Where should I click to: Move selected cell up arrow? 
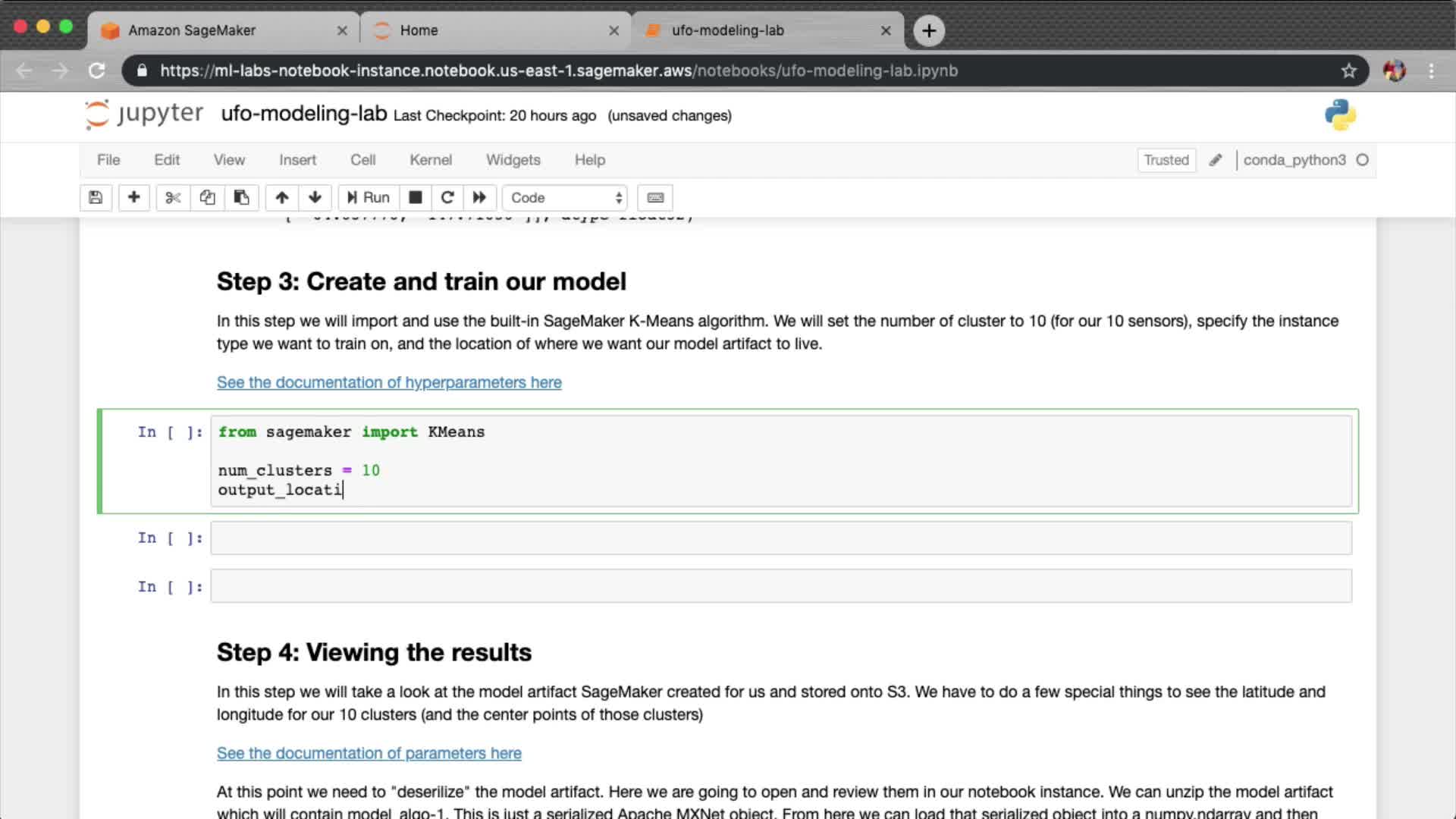click(282, 198)
